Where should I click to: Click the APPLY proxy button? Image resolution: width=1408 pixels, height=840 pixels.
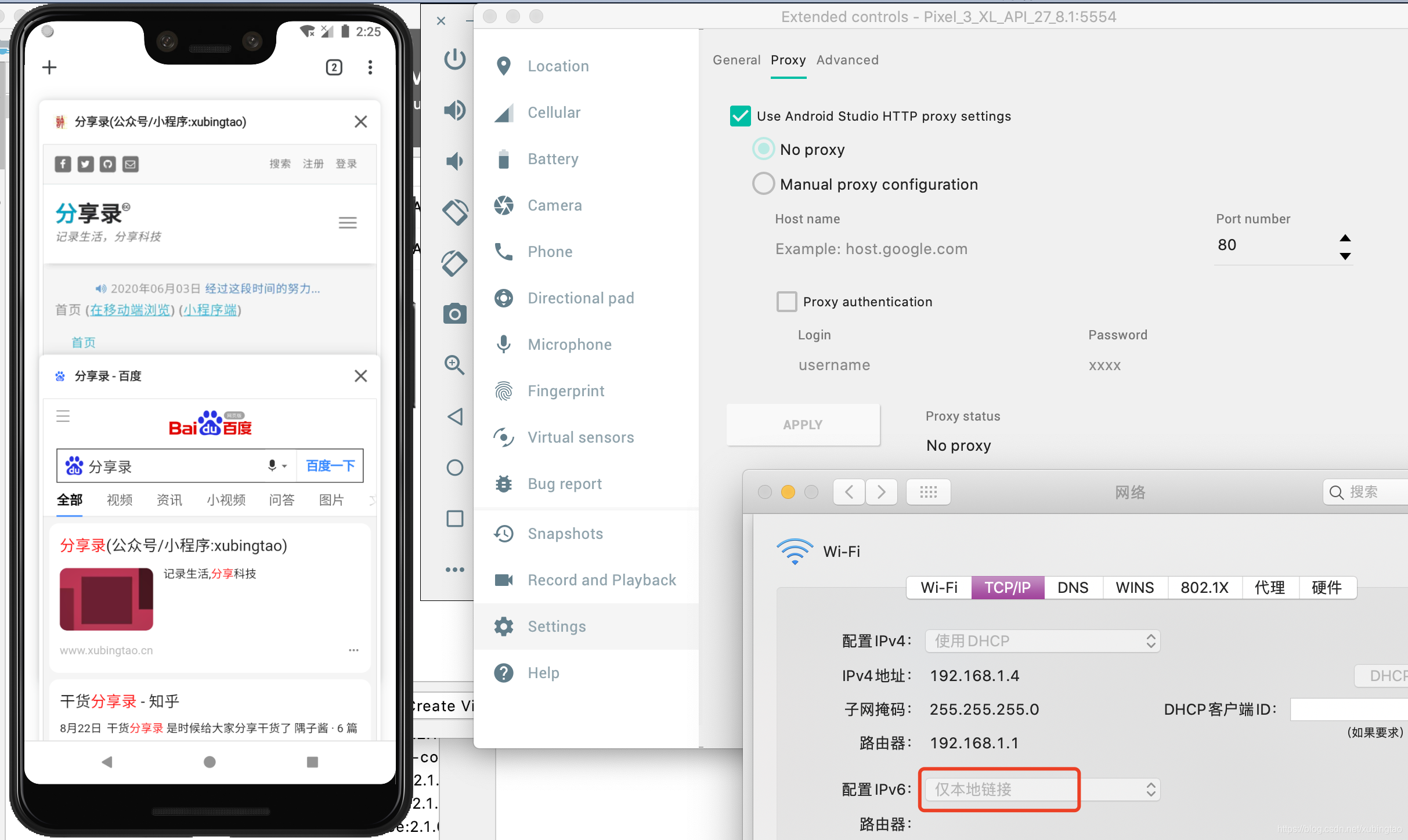tap(803, 425)
